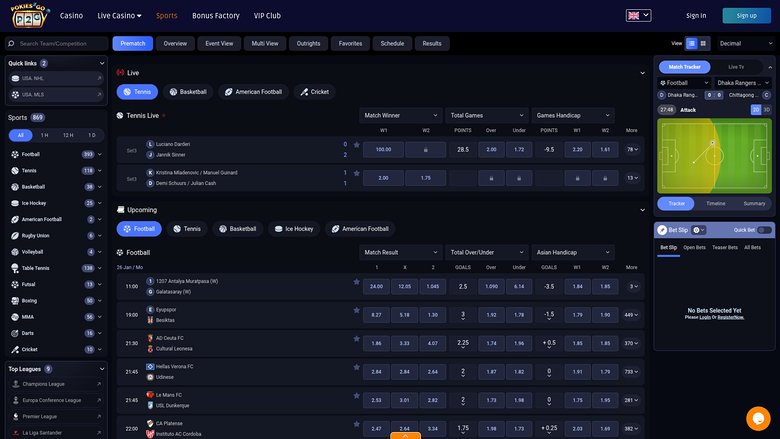Viewport: 780px width, 439px height.
Task: Click MMA icon in sidebar
Action: 15,317
